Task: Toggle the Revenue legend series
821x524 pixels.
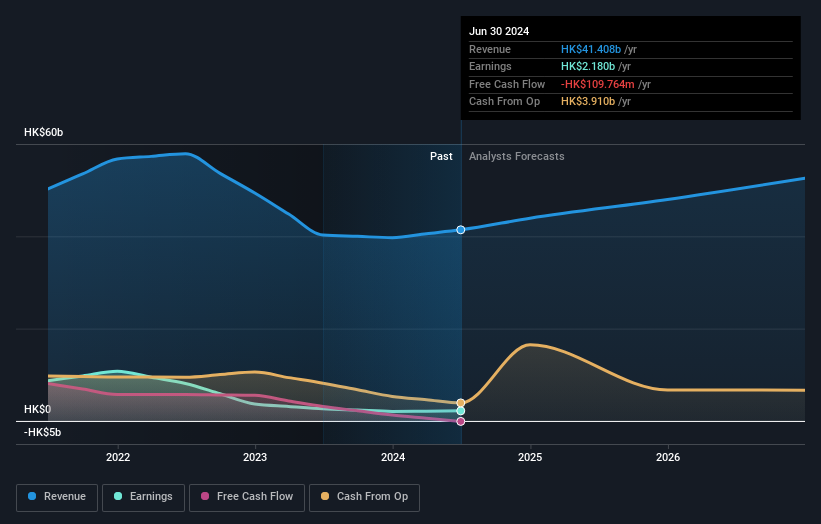Action: pyautogui.click(x=57, y=497)
